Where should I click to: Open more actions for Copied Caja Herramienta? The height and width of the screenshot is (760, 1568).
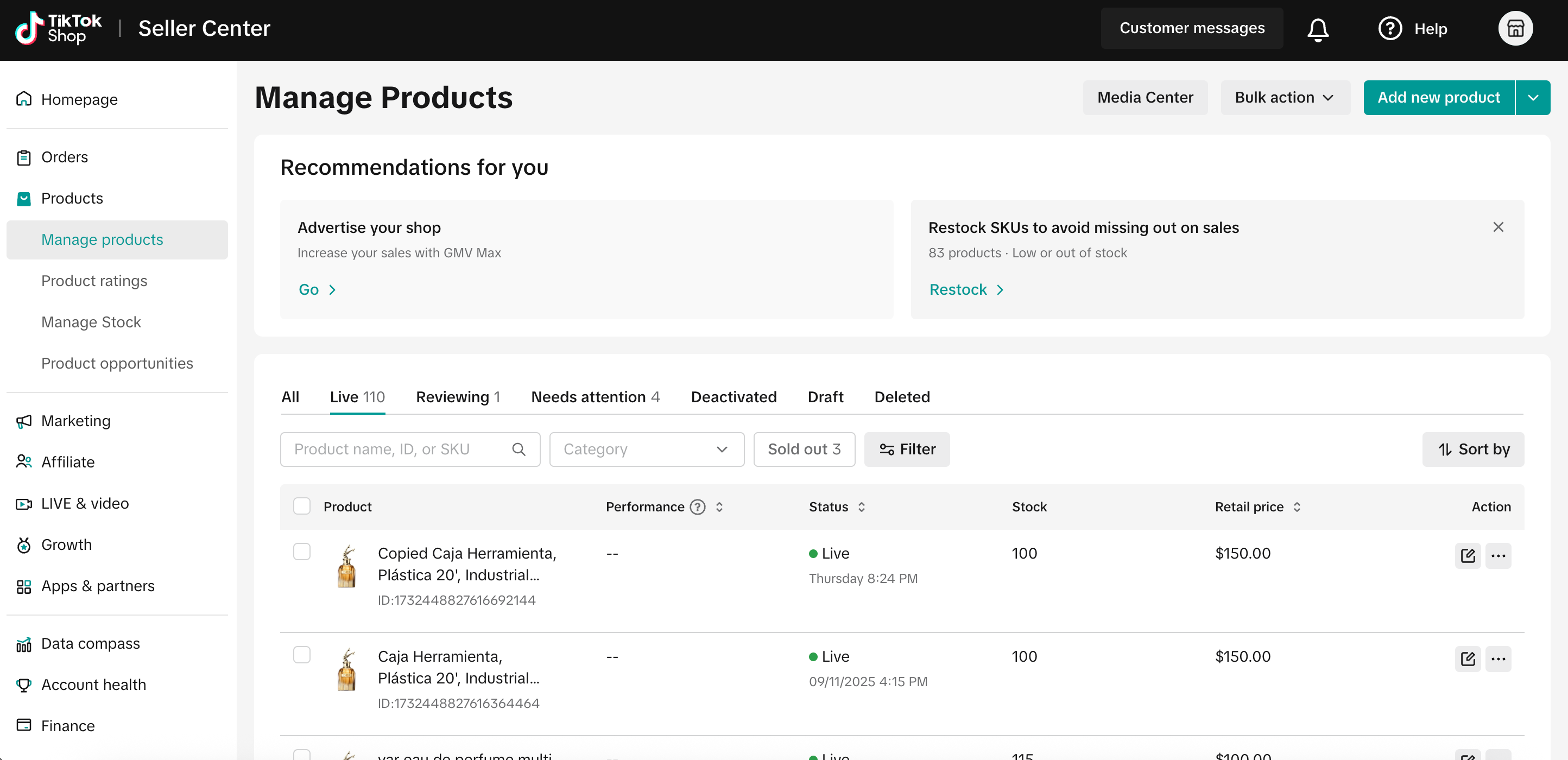point(1498,555)
